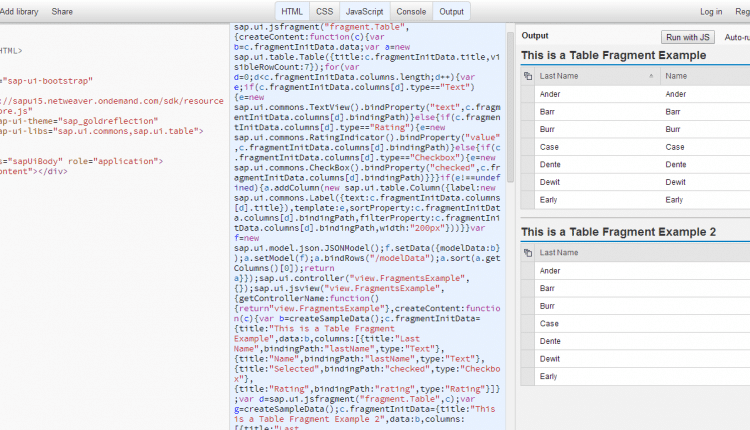Click the Run with JS button
Viewport: 750px width, 430px height.
pos(688,37)
